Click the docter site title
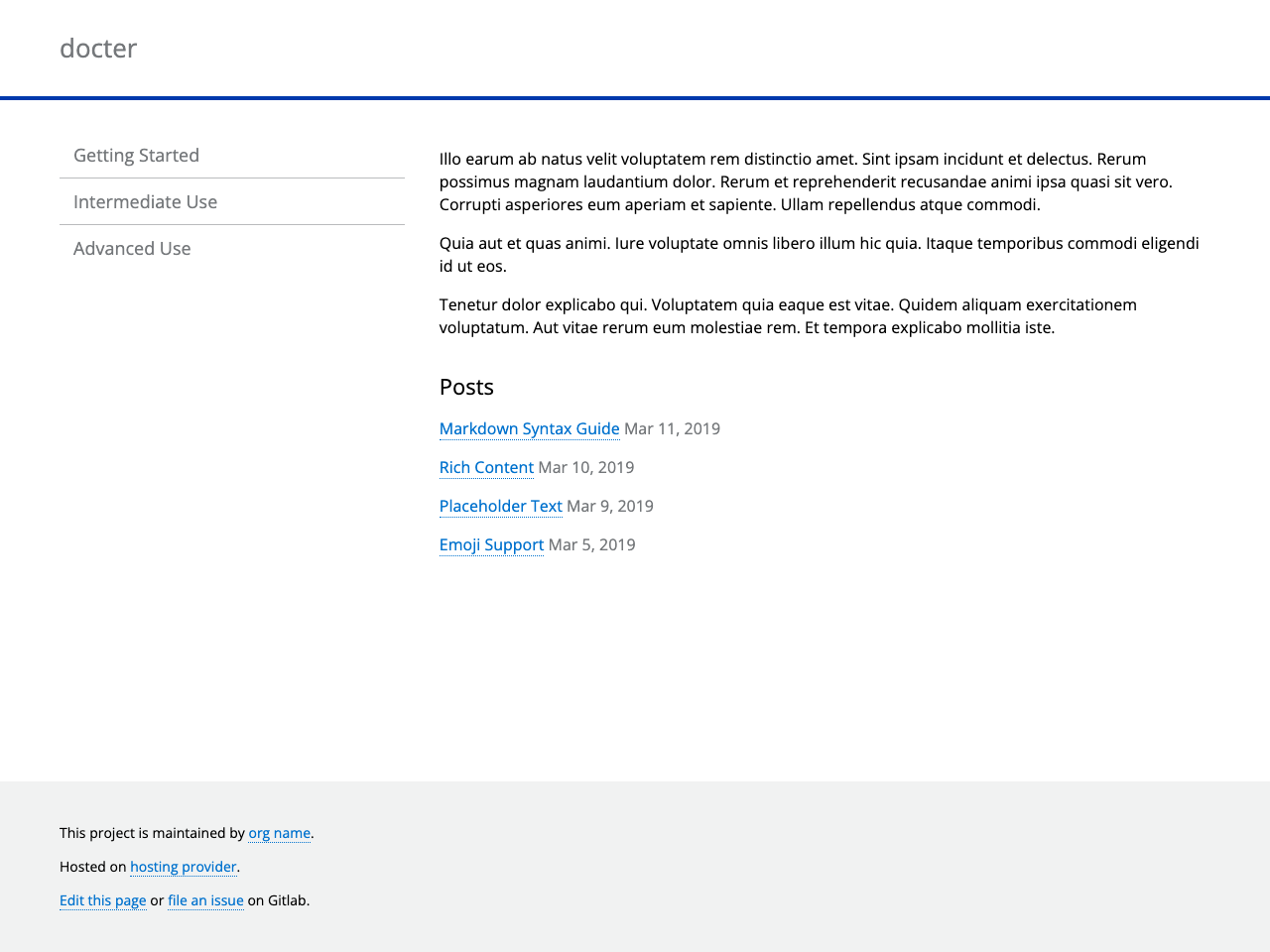The height and width of the screenshot is (952, 1270). (x=97, y=46)
